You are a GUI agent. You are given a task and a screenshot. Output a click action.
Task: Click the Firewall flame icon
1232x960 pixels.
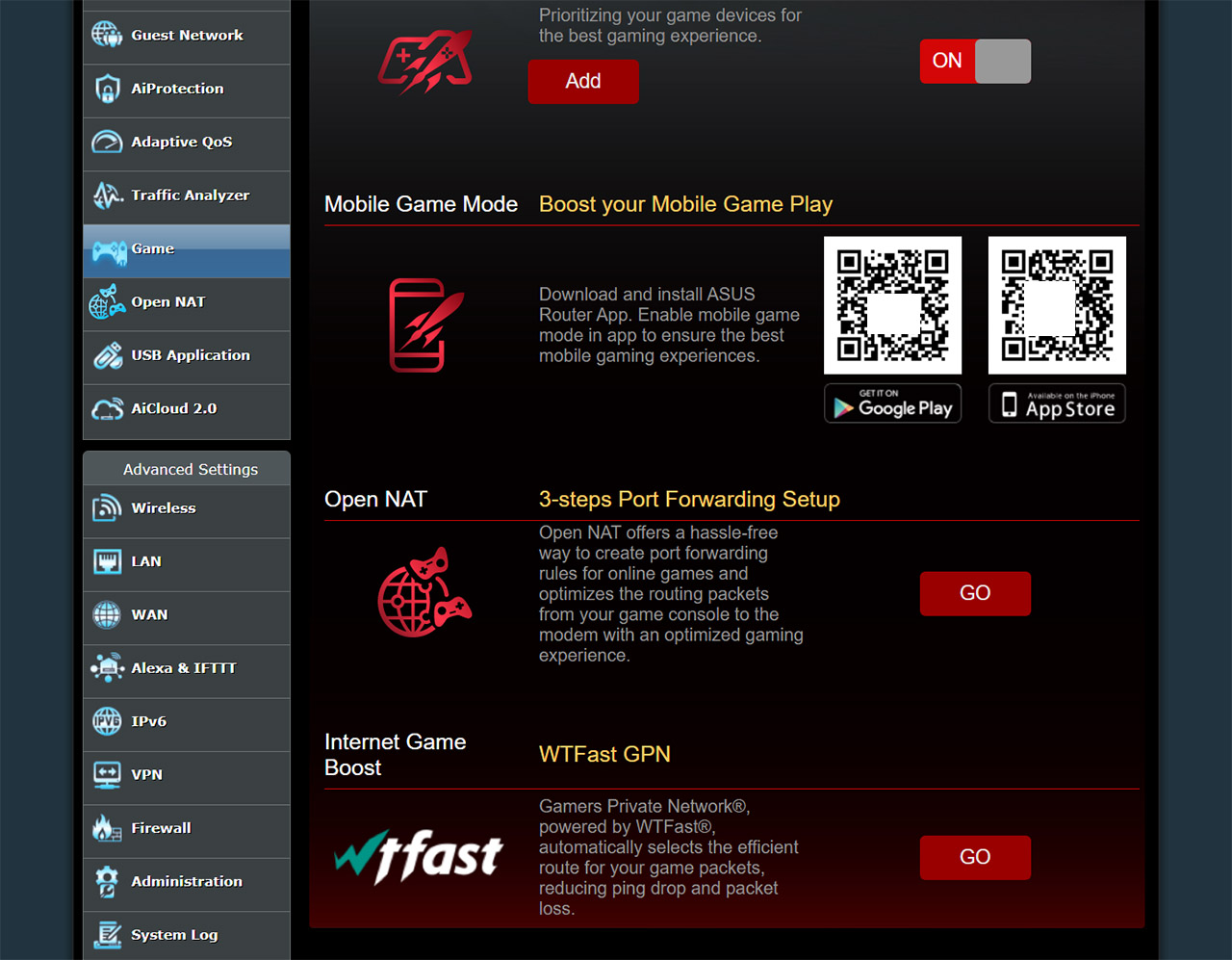[x=107, y=828]
